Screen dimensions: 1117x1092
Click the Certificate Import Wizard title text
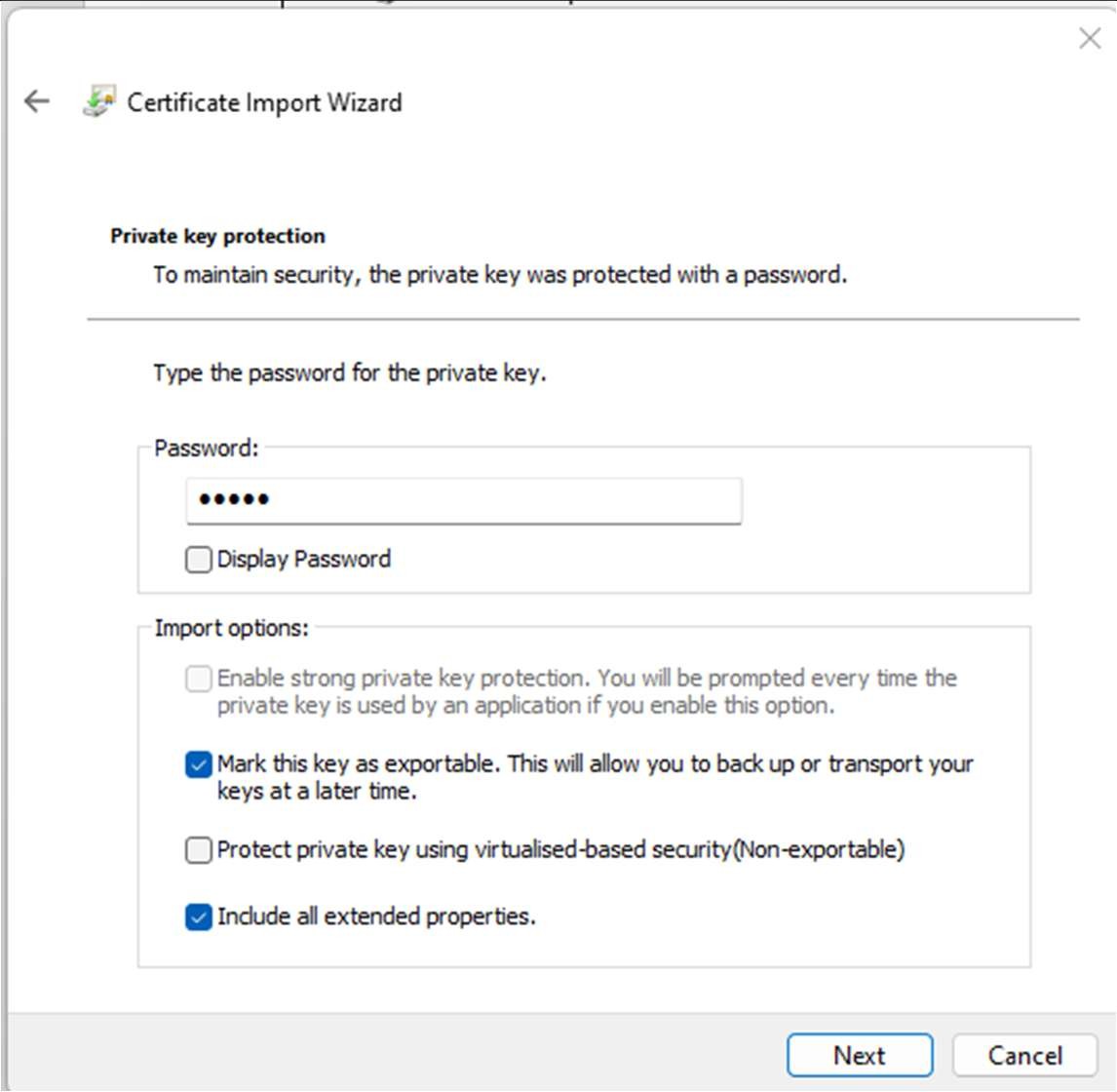pos(264,102)
